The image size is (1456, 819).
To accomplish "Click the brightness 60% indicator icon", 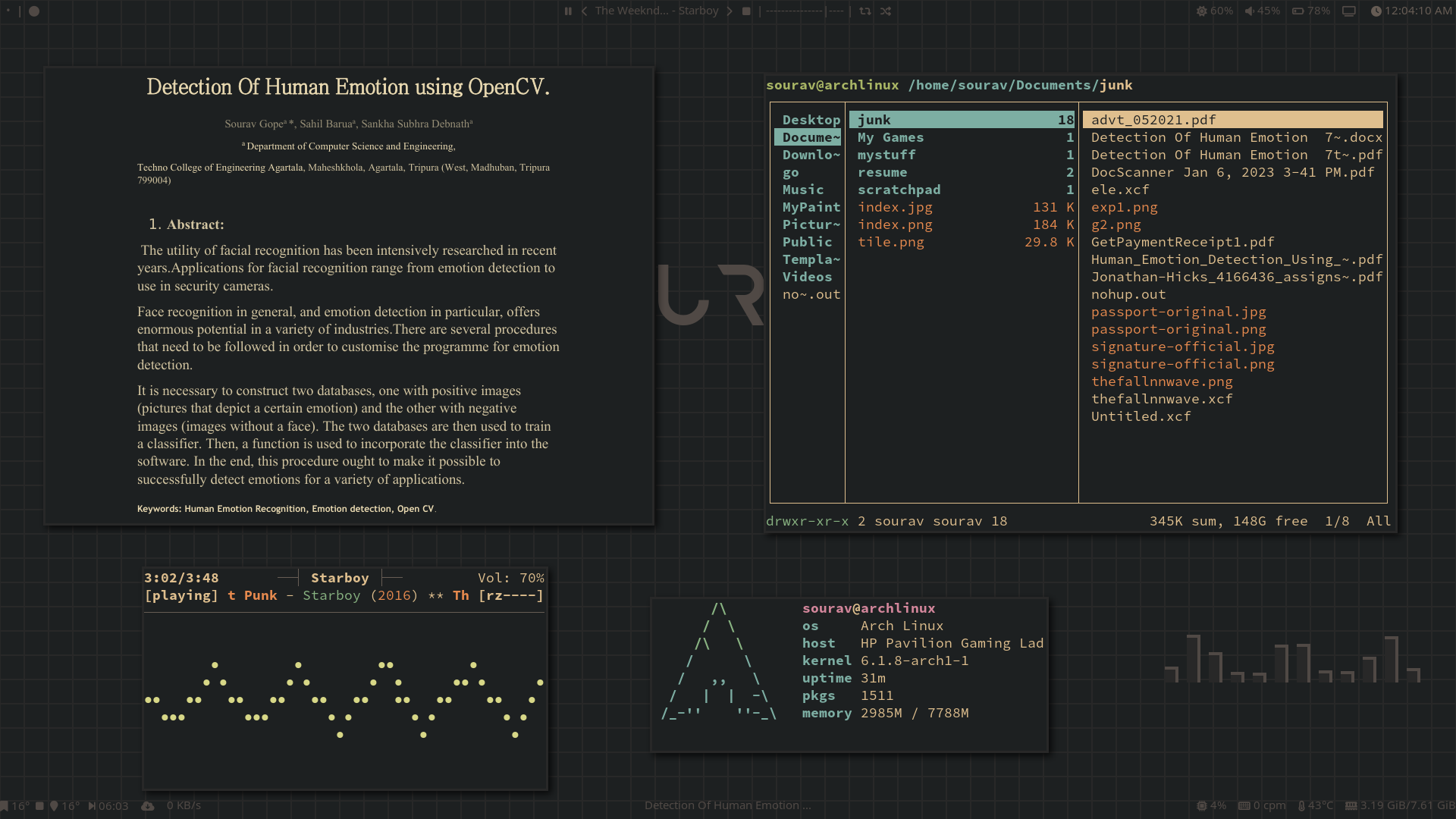I will 1201,11.
